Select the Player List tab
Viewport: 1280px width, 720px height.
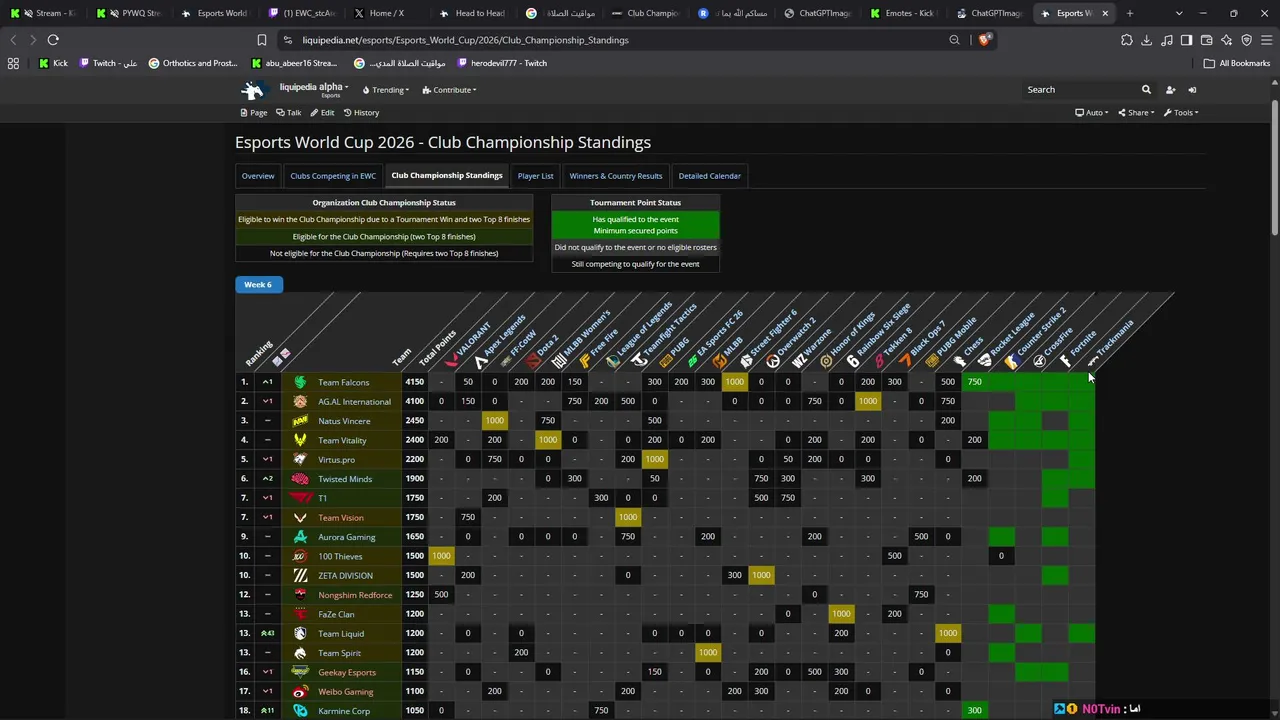pyautogui.click(x=535, y=176)
